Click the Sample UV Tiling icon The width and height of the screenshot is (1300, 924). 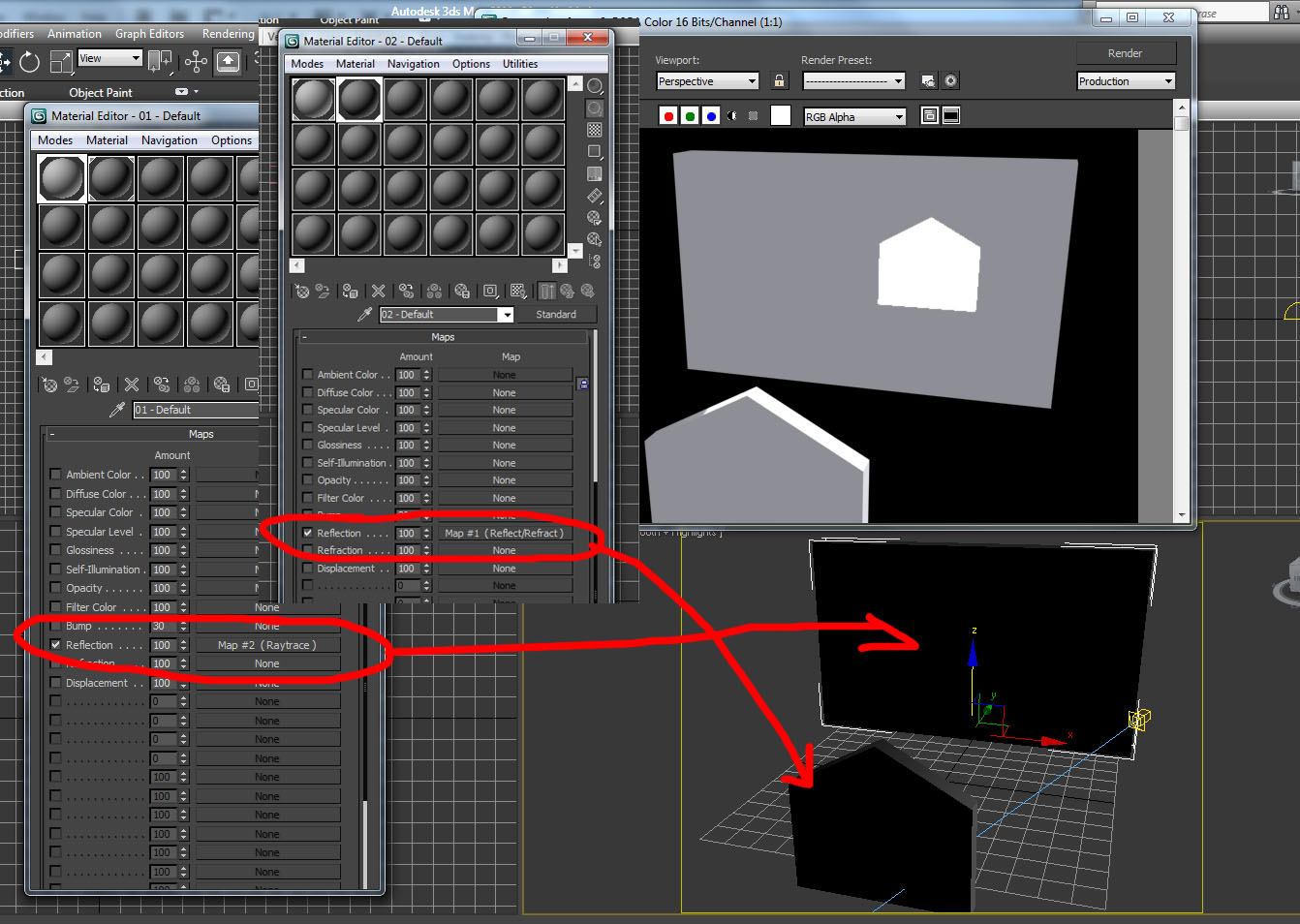pyautogui.click(x=595, y=152)
